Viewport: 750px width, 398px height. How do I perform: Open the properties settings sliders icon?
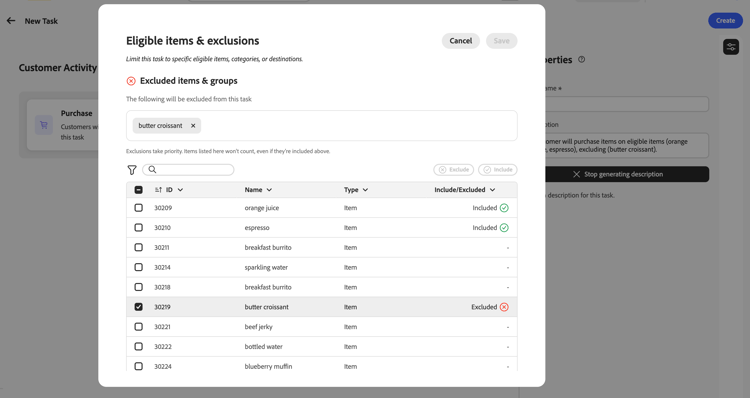[x=731, y=47]
